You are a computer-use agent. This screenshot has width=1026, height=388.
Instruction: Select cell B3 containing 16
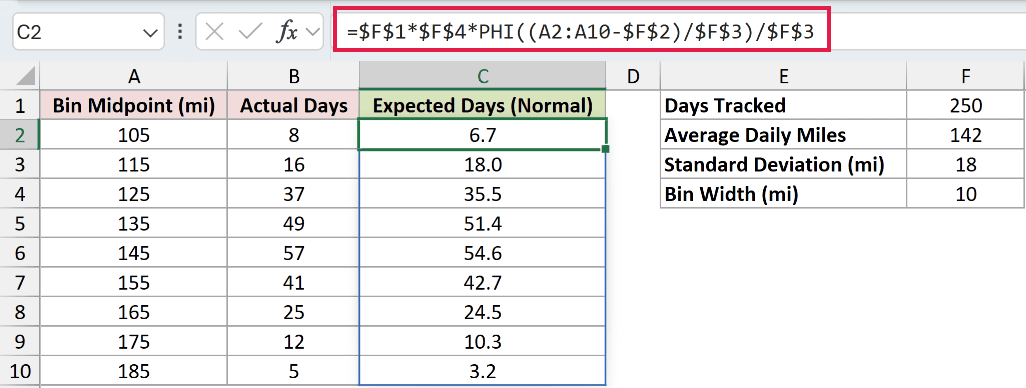(293, 164)
